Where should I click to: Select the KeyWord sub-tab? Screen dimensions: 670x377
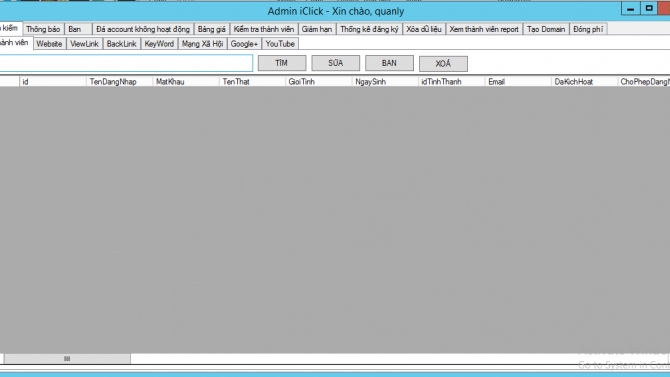[x=159, y=44]
